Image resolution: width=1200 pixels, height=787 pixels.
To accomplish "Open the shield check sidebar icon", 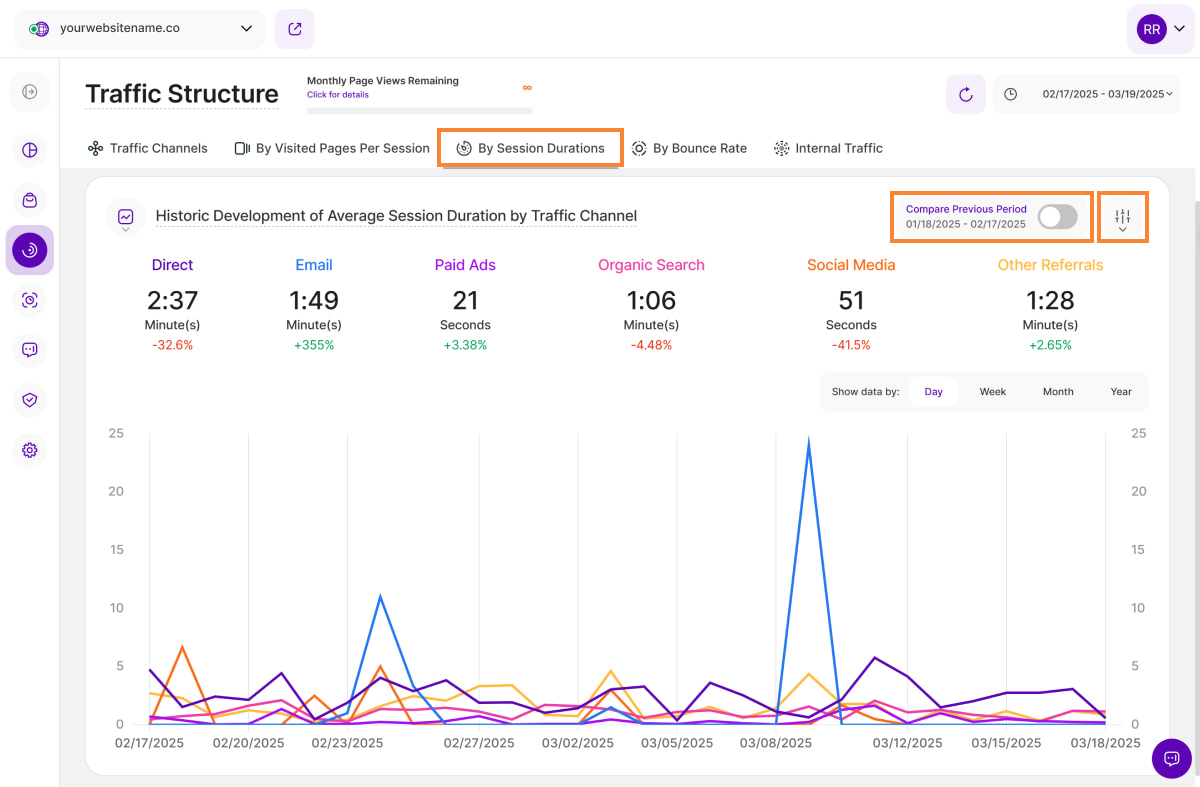I will [30, 400].
